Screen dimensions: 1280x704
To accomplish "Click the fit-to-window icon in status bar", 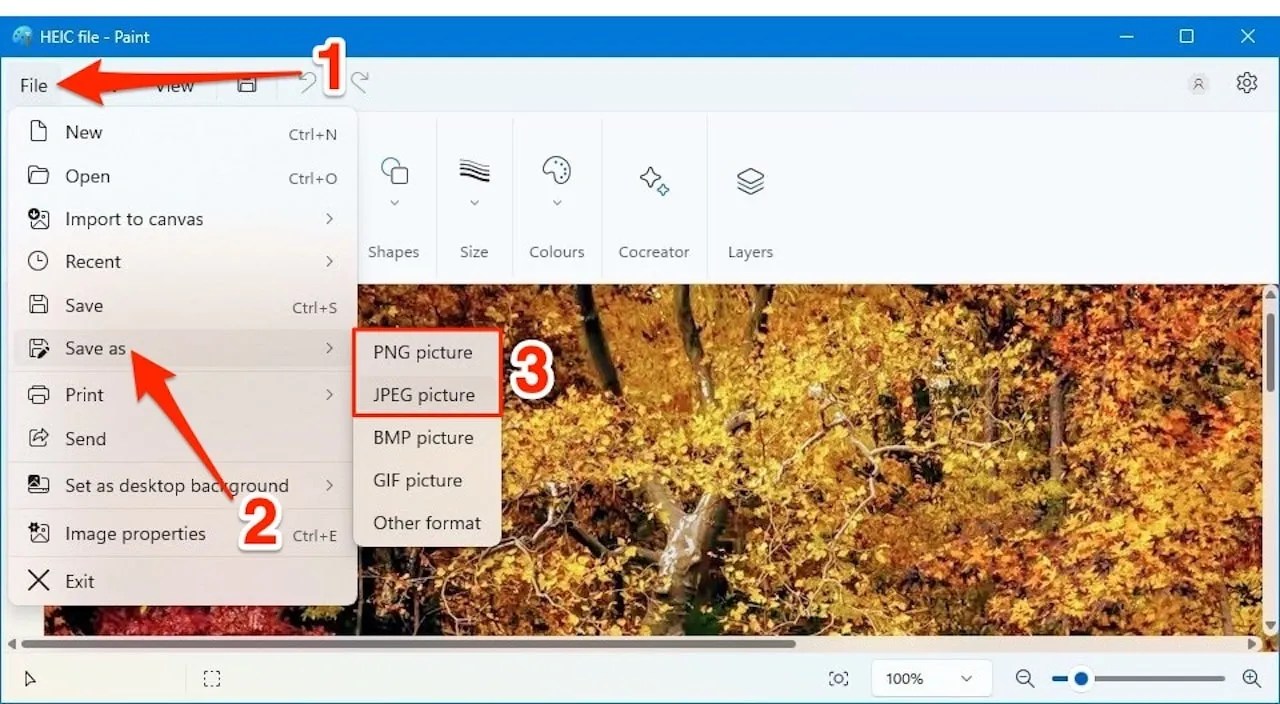I will coord(838,678).
